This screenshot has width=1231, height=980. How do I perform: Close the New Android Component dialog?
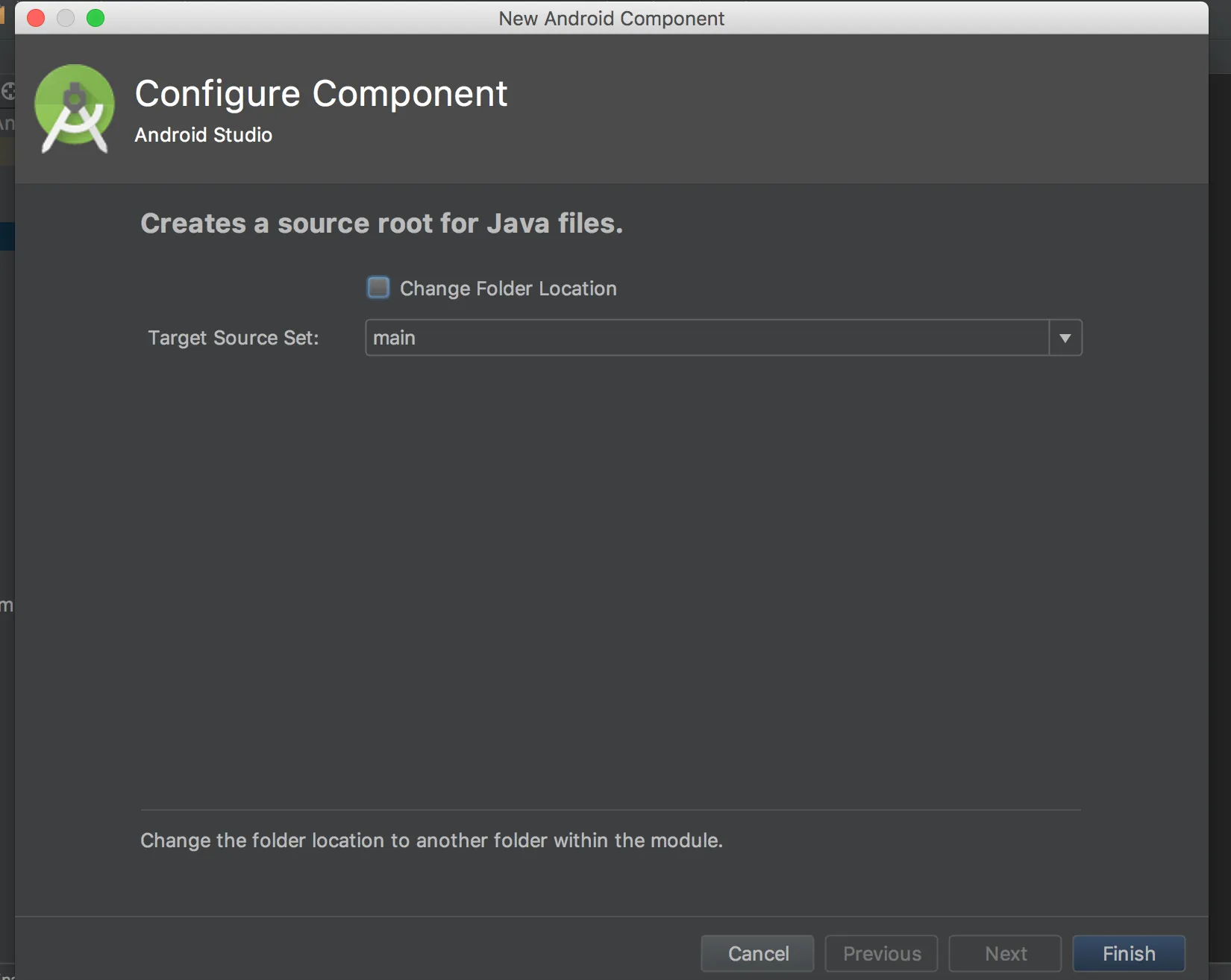pos(36,18)
